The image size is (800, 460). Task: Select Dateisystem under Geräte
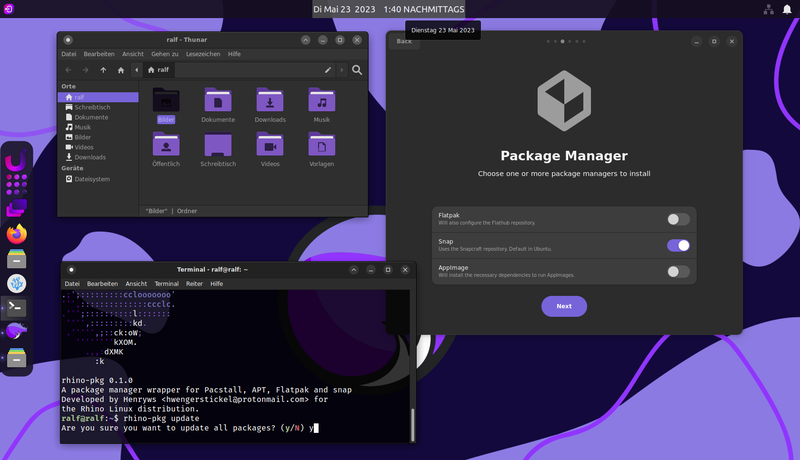pos(98,179)
